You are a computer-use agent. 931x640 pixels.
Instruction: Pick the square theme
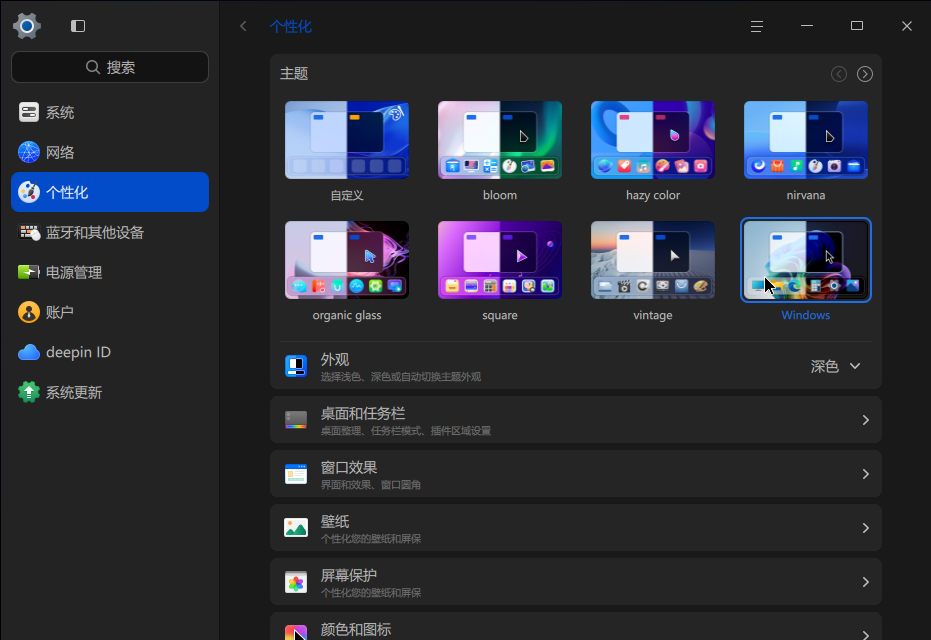500,260
